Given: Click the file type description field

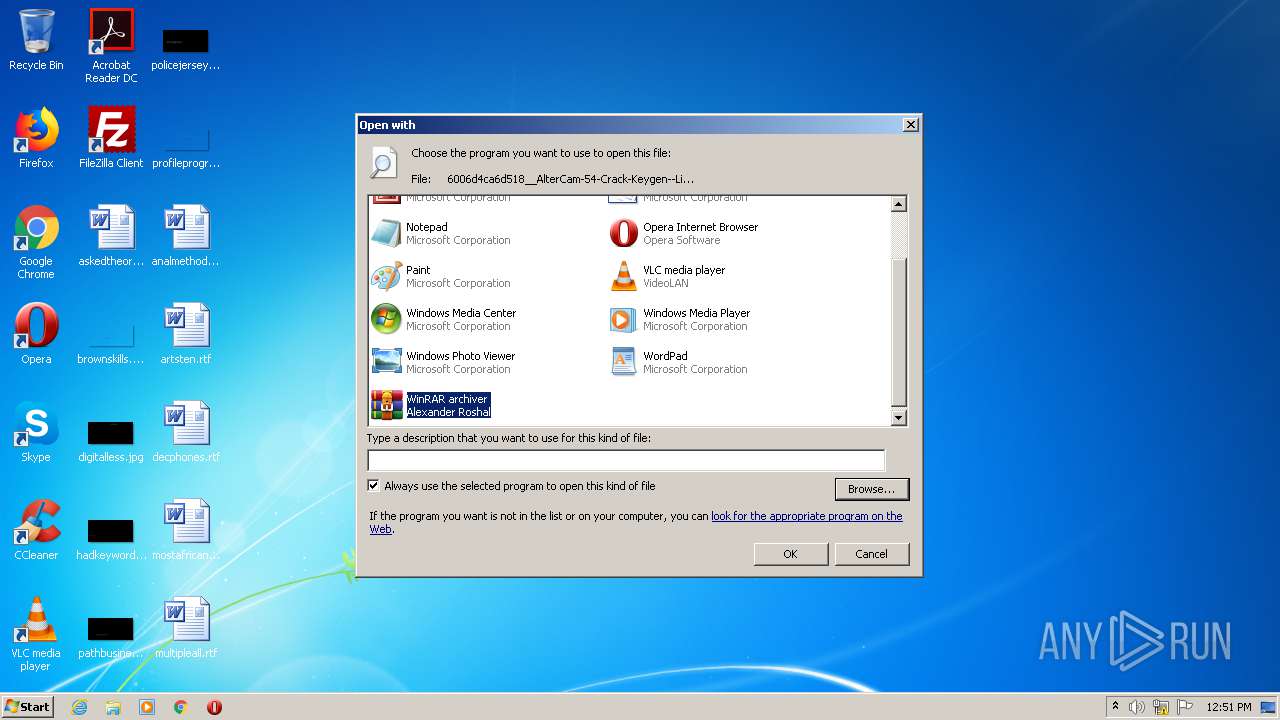Looking at the screenshot, I should [626, 460].
